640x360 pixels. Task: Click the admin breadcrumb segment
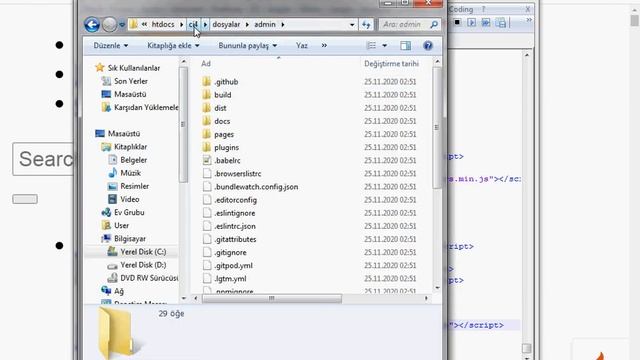(264, 24)
